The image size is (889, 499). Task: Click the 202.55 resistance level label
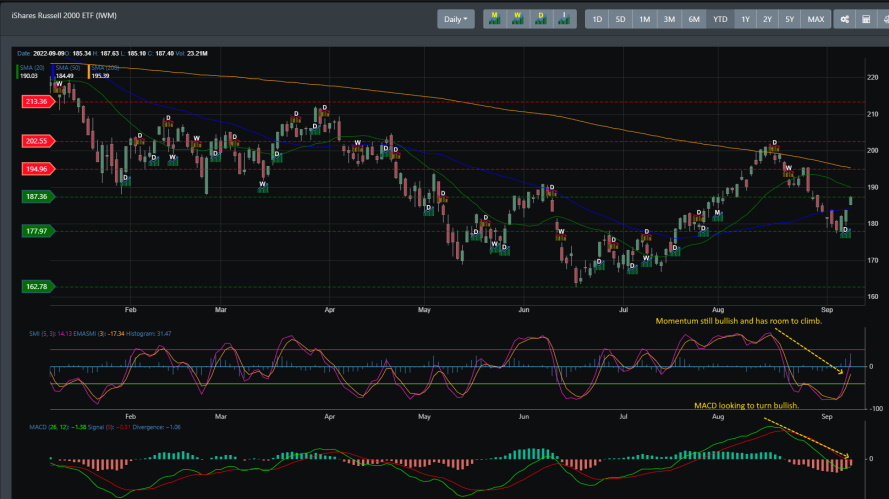pos(38,141)
